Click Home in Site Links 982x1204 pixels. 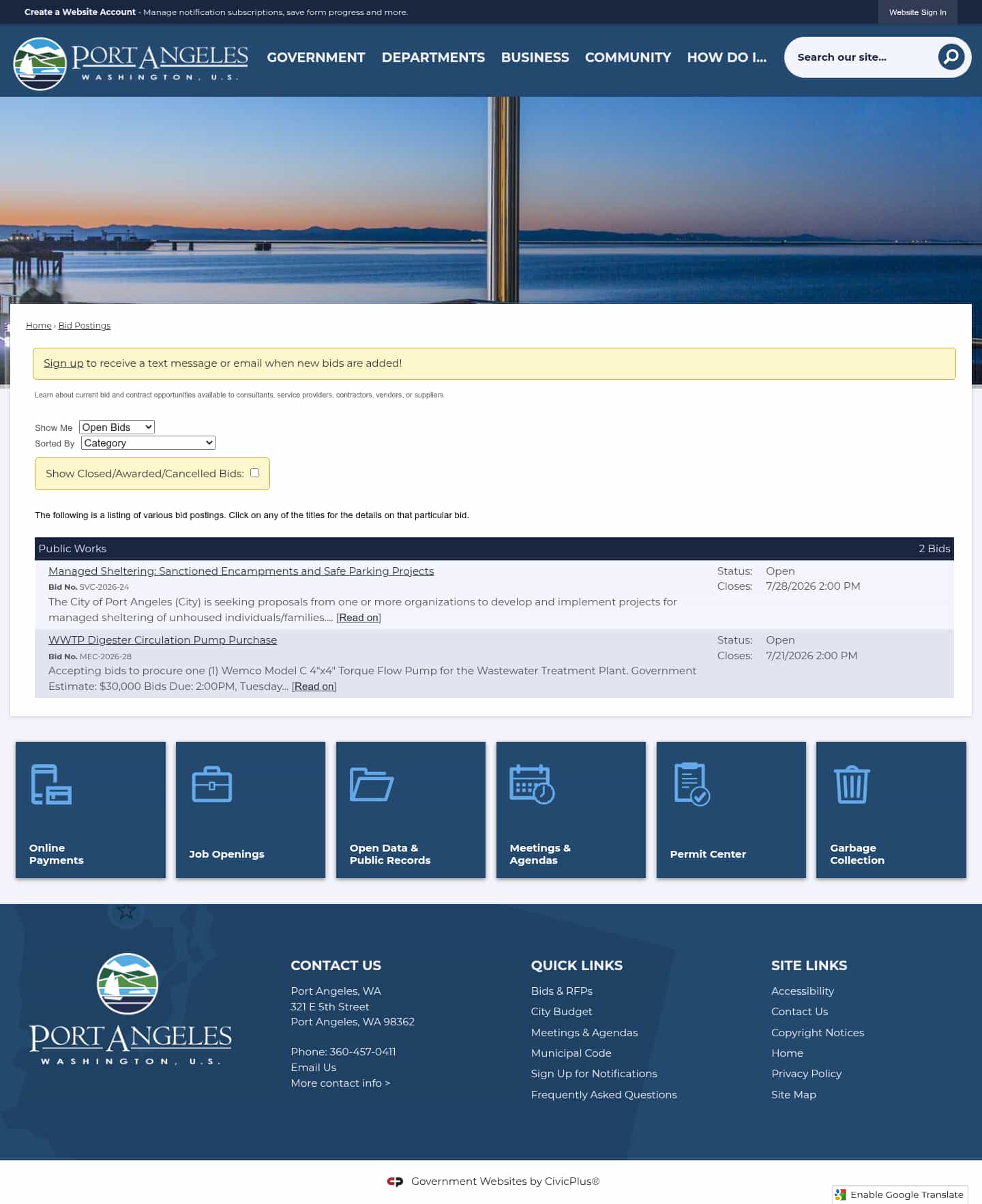(787, 1053)
